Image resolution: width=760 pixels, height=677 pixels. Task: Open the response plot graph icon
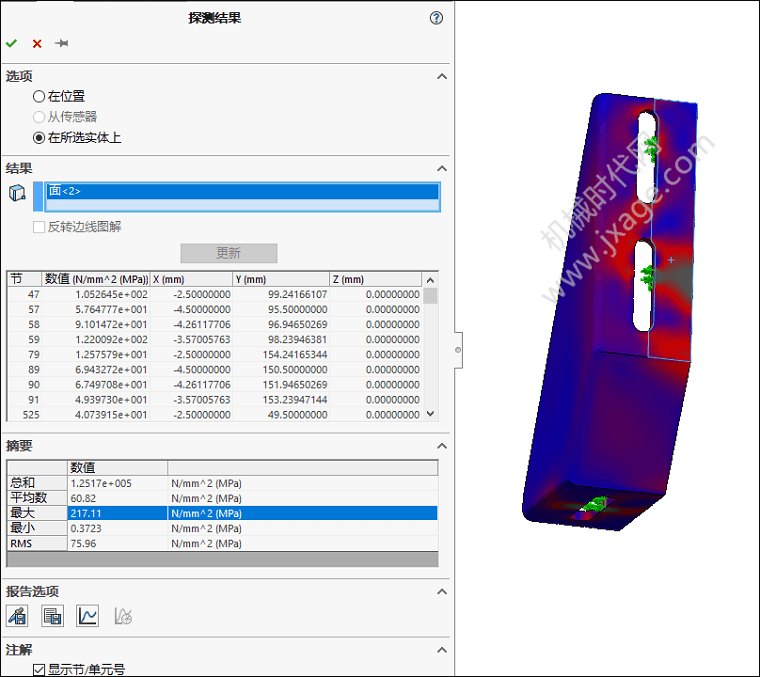click(x=88, y=616)
